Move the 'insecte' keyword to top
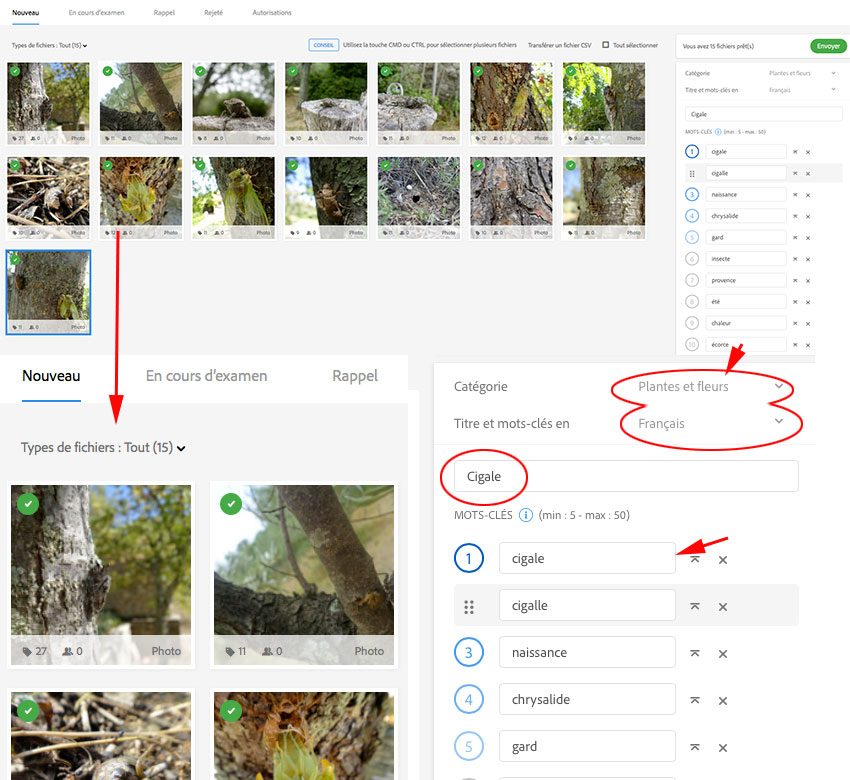This screenshot has width=850, height=780. coord(795,259)
